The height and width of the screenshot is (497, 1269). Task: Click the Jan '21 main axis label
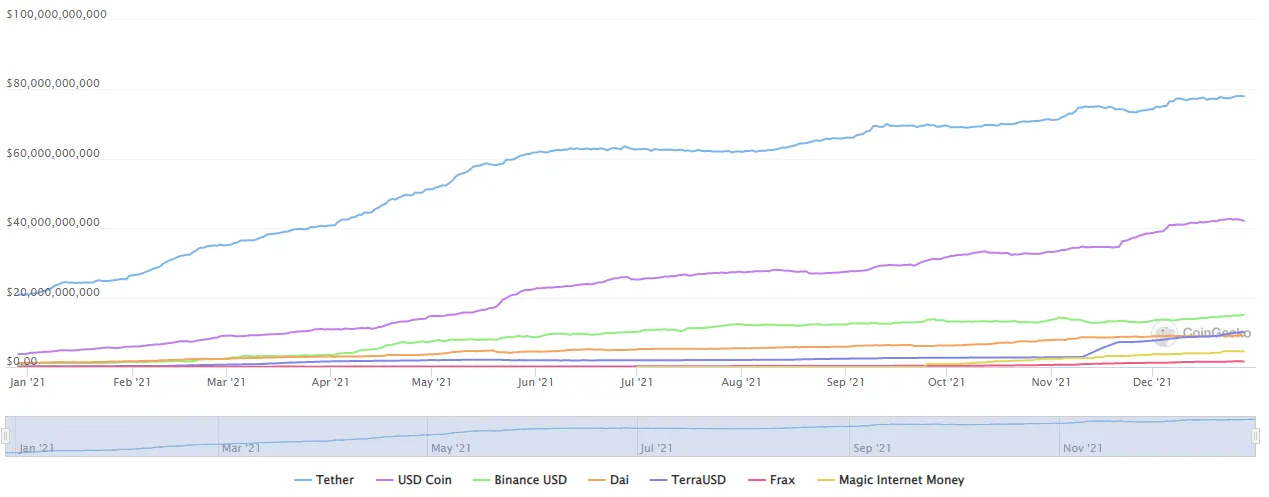pos(26,381)
